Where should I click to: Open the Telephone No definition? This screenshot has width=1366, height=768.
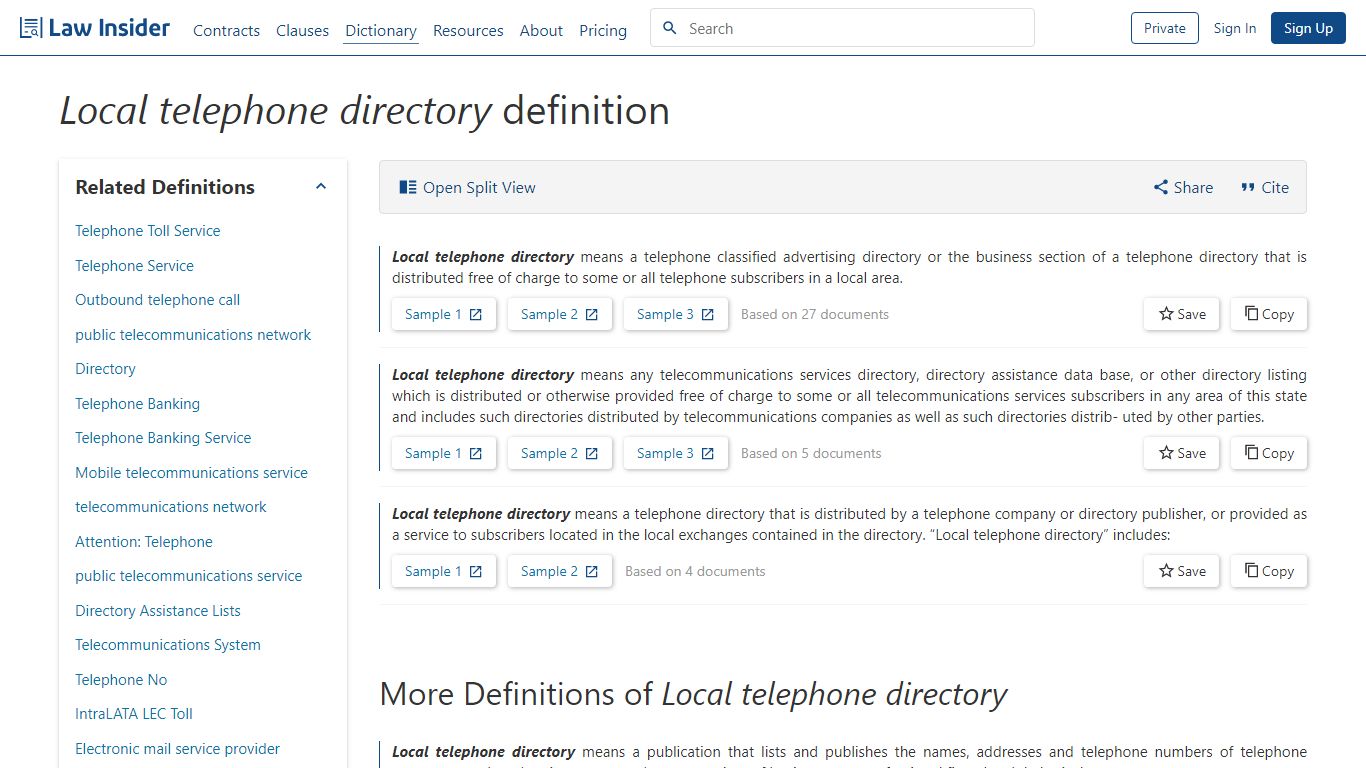click(x=121, y=680)
